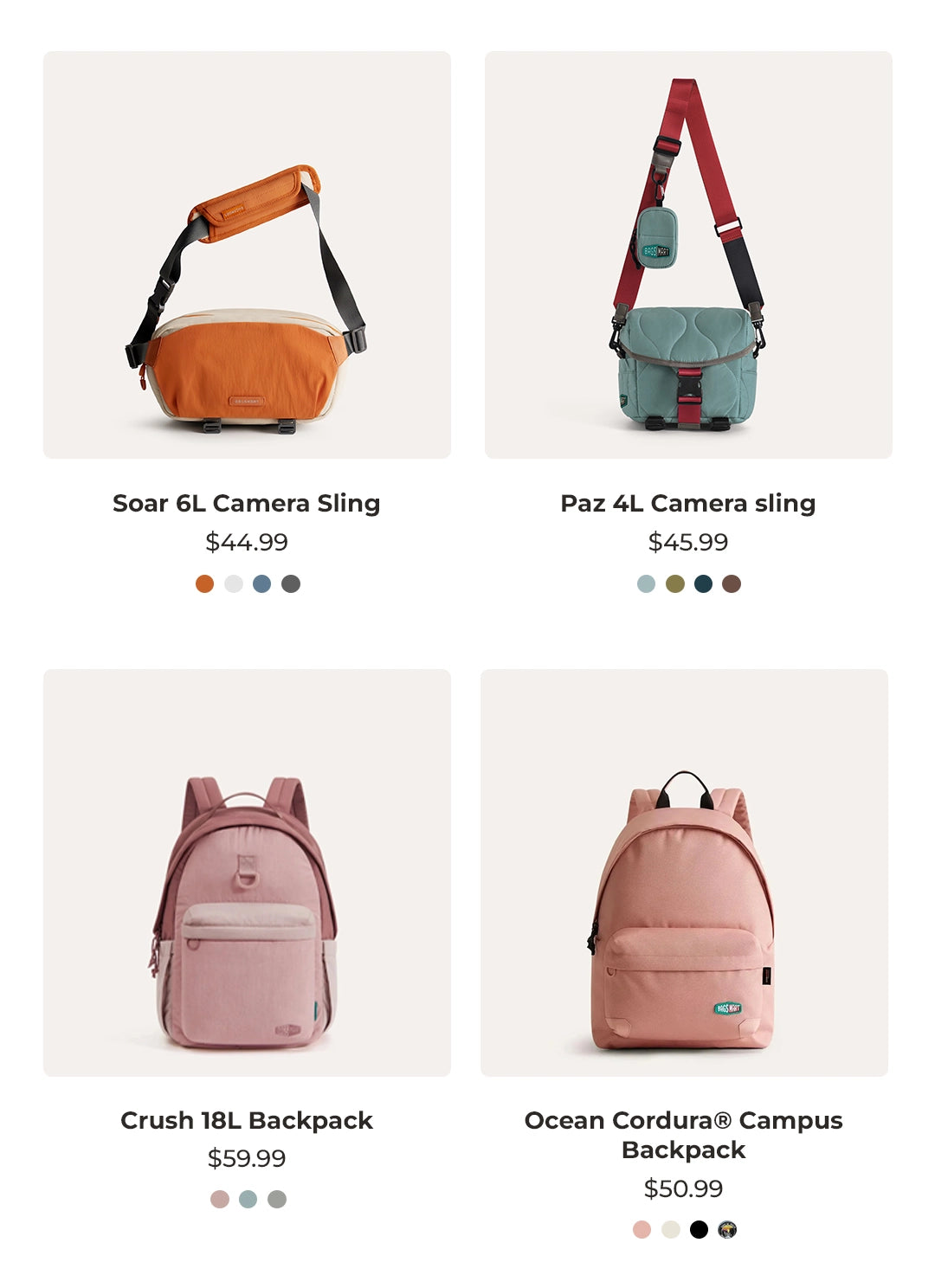
Task: Choose the white swatch under Soar 6L Camera Sling
Action: [234, 583]
